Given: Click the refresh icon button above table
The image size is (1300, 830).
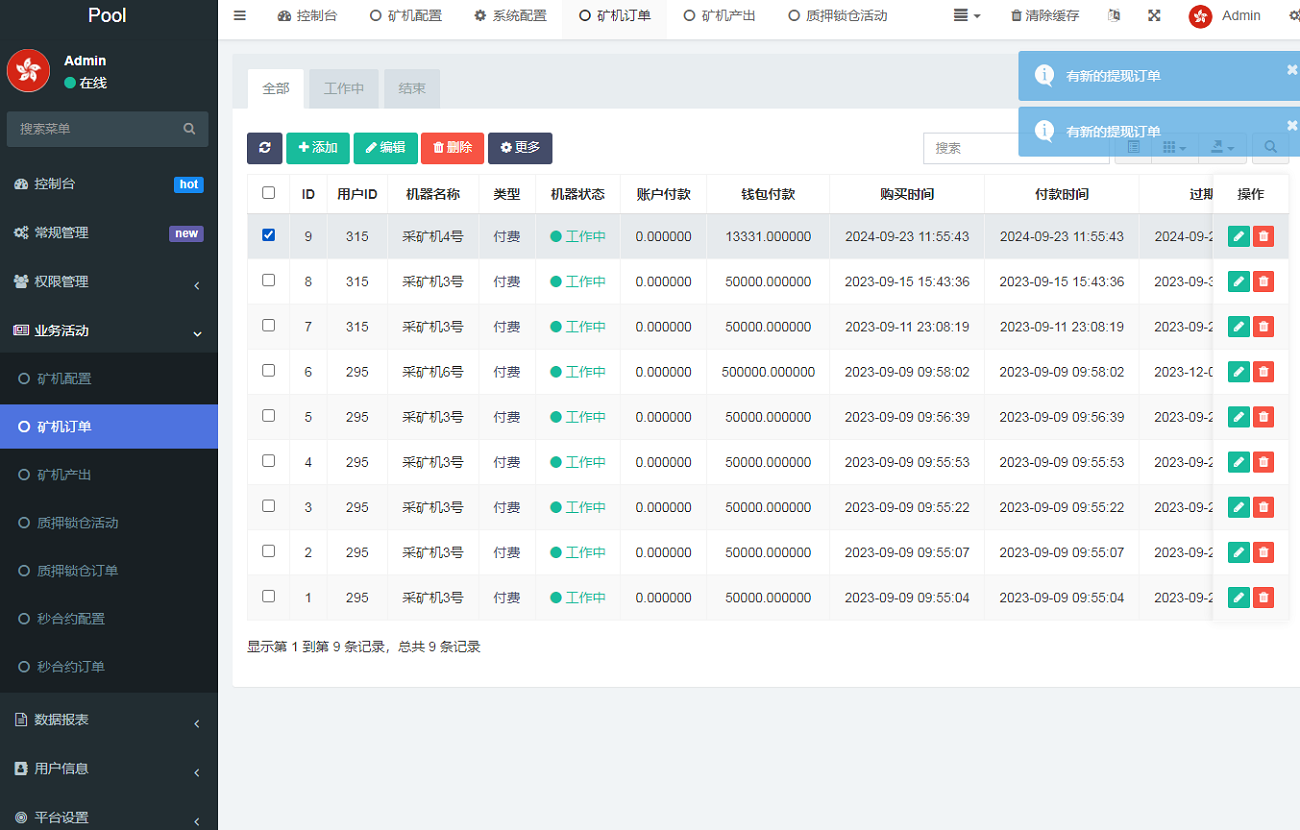Looking at the screenshot, I should (264, 148).
